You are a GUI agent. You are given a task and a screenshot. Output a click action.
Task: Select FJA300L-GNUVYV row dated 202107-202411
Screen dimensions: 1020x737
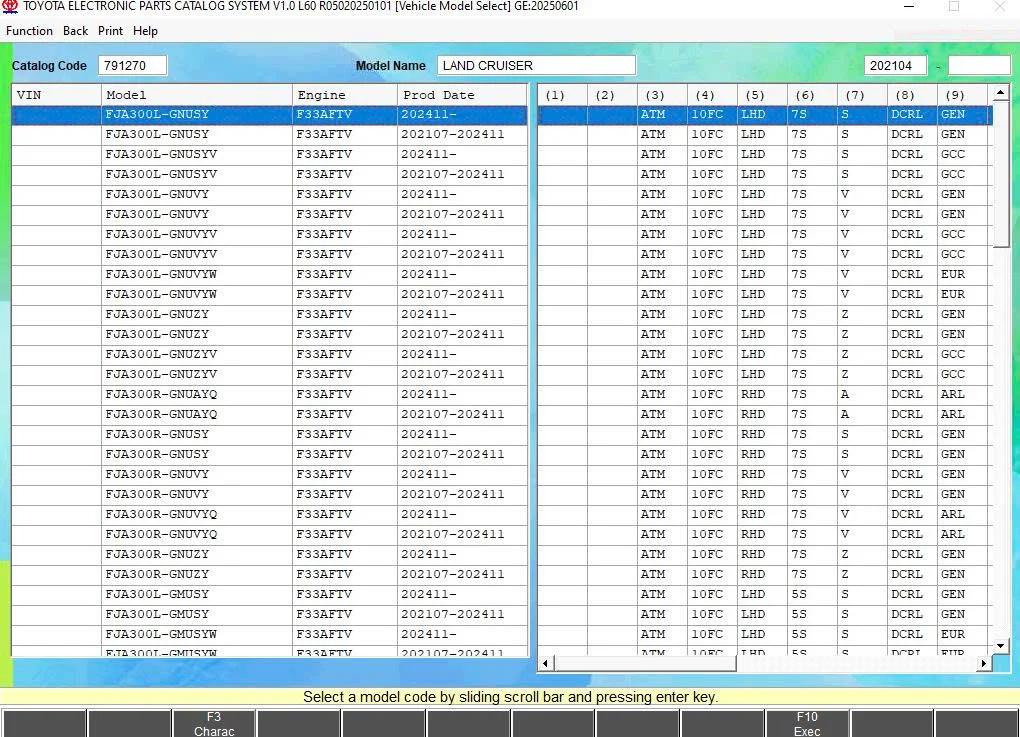(269, 254)
